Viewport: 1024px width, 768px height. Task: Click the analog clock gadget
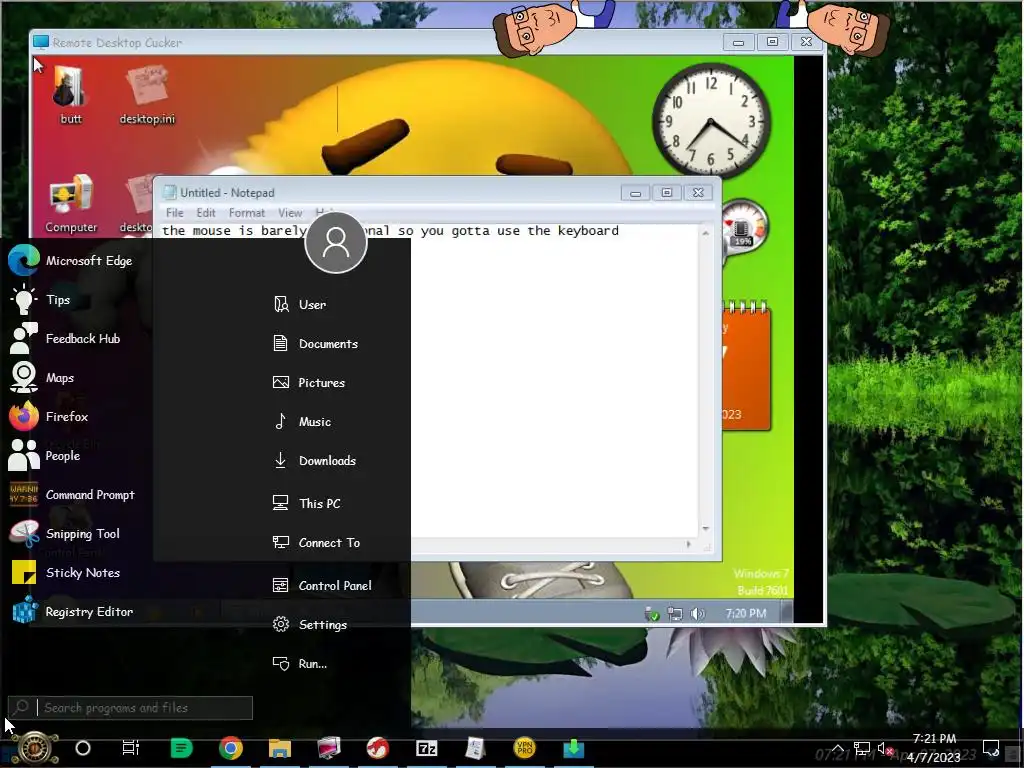click(x=711, y=120)
